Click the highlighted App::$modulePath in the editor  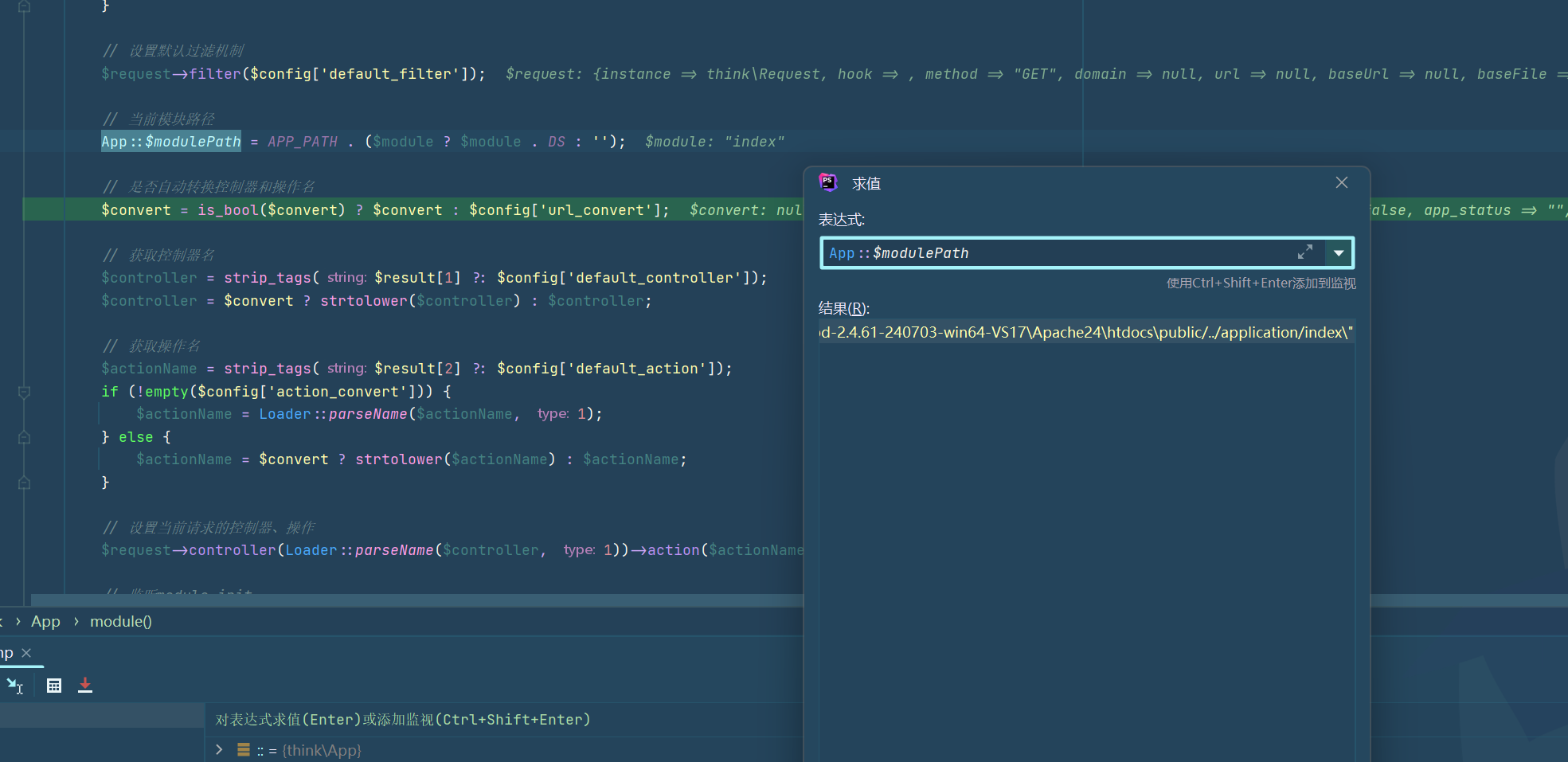click(x=170, y=141)
